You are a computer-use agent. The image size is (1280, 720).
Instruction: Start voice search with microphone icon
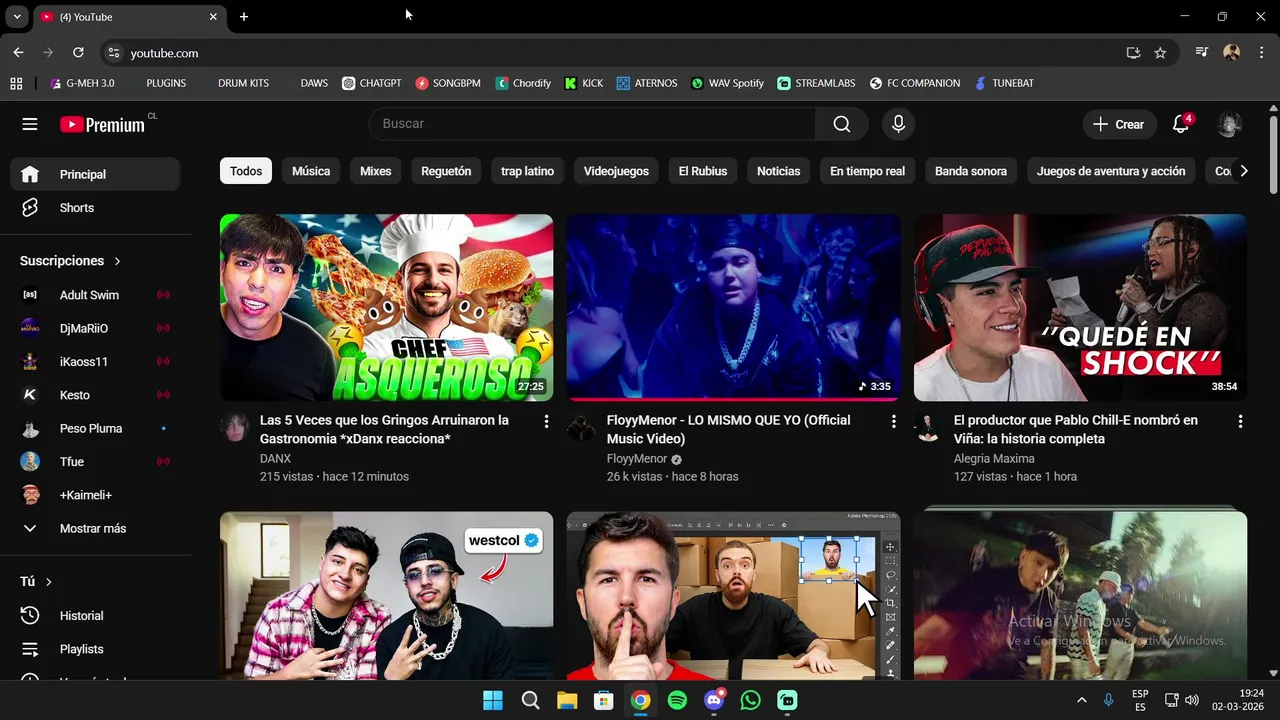(x=898, y=124)
